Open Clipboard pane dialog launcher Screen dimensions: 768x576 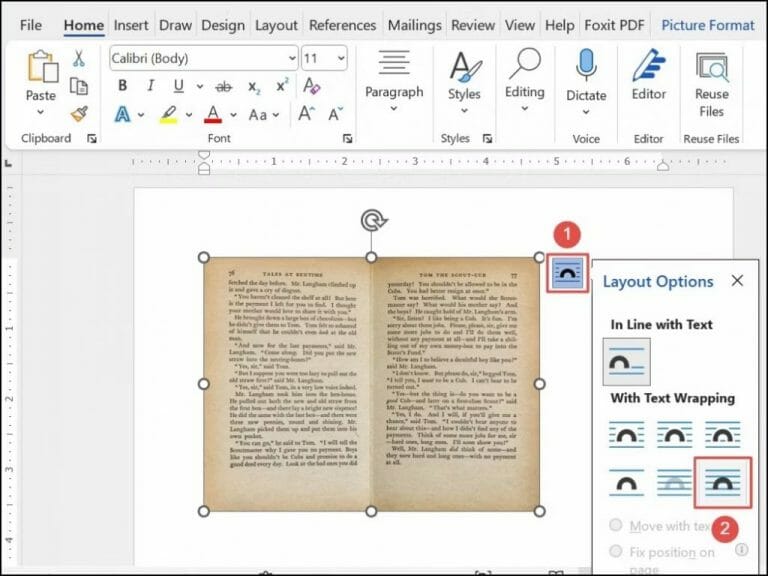[x=92, y=139]
